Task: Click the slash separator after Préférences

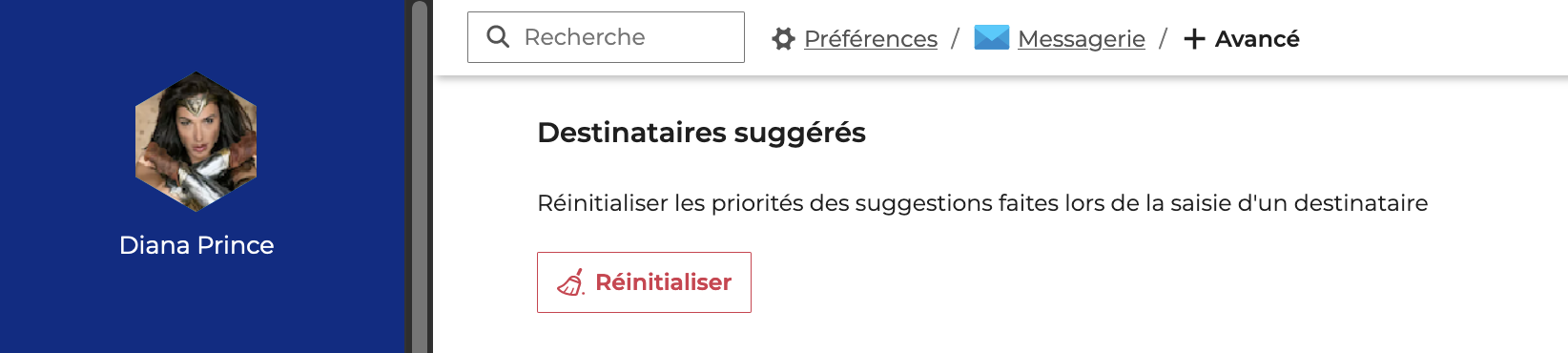Action: point(955,39)
